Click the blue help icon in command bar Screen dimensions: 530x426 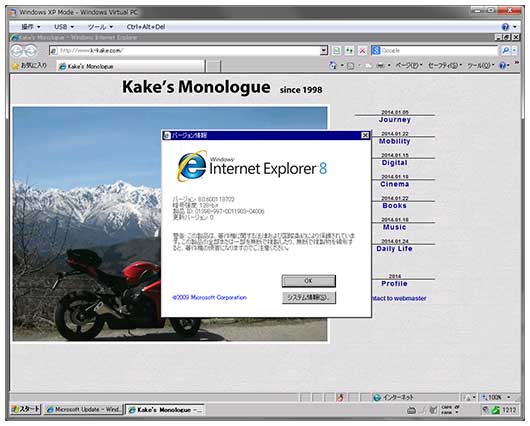click(502, 66)
